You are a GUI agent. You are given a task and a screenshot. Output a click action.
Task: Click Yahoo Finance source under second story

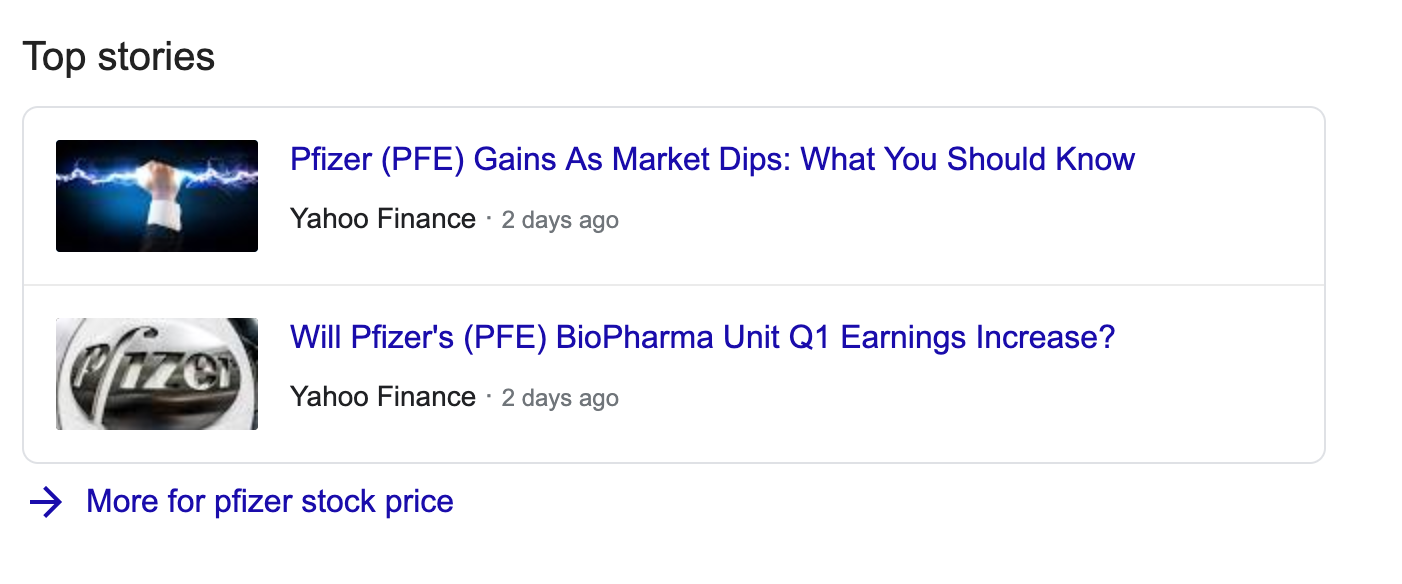[383, 397]
